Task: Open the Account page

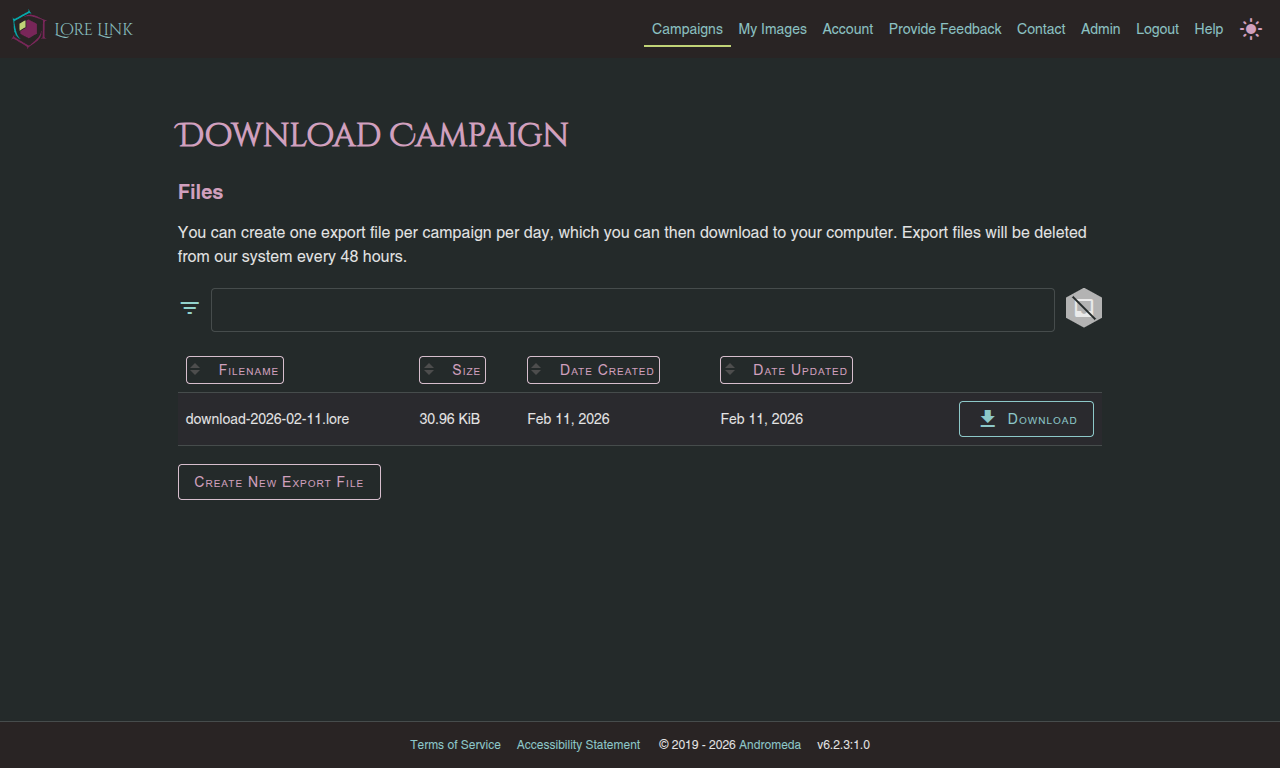Action: [847, 29]
